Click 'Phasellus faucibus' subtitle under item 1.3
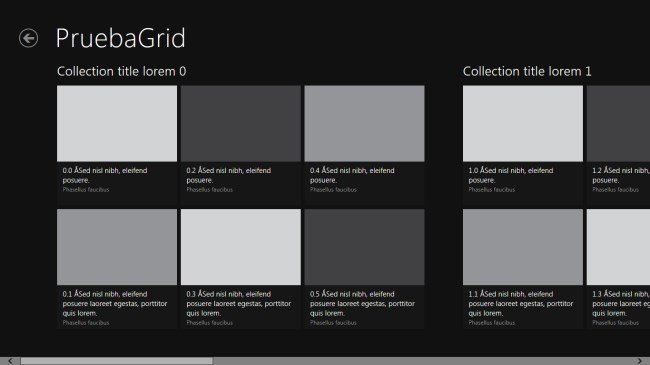Screen dimensions: 650x365 coord(615,323)
